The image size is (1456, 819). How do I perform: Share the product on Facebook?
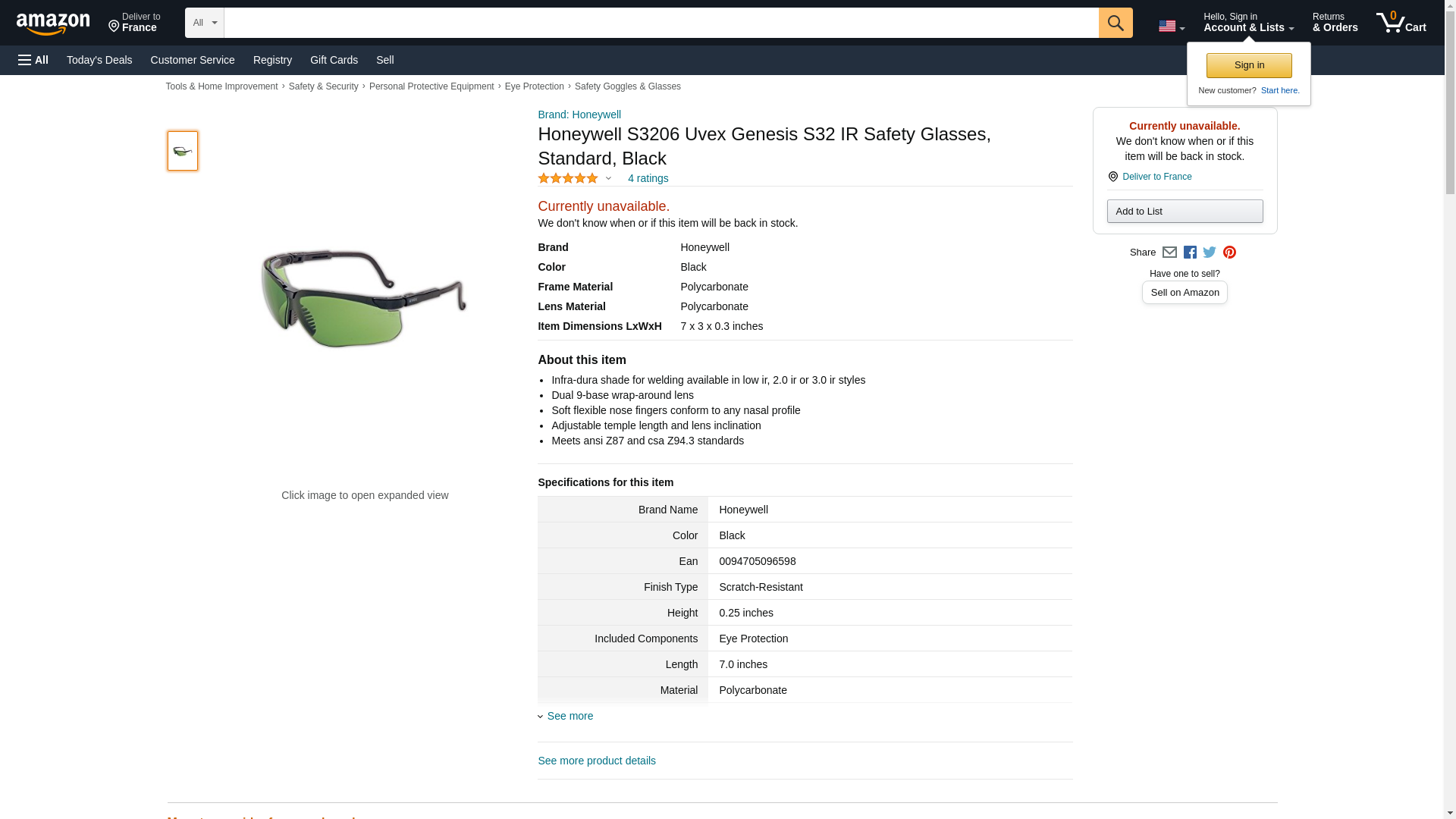click(1190, 253)
